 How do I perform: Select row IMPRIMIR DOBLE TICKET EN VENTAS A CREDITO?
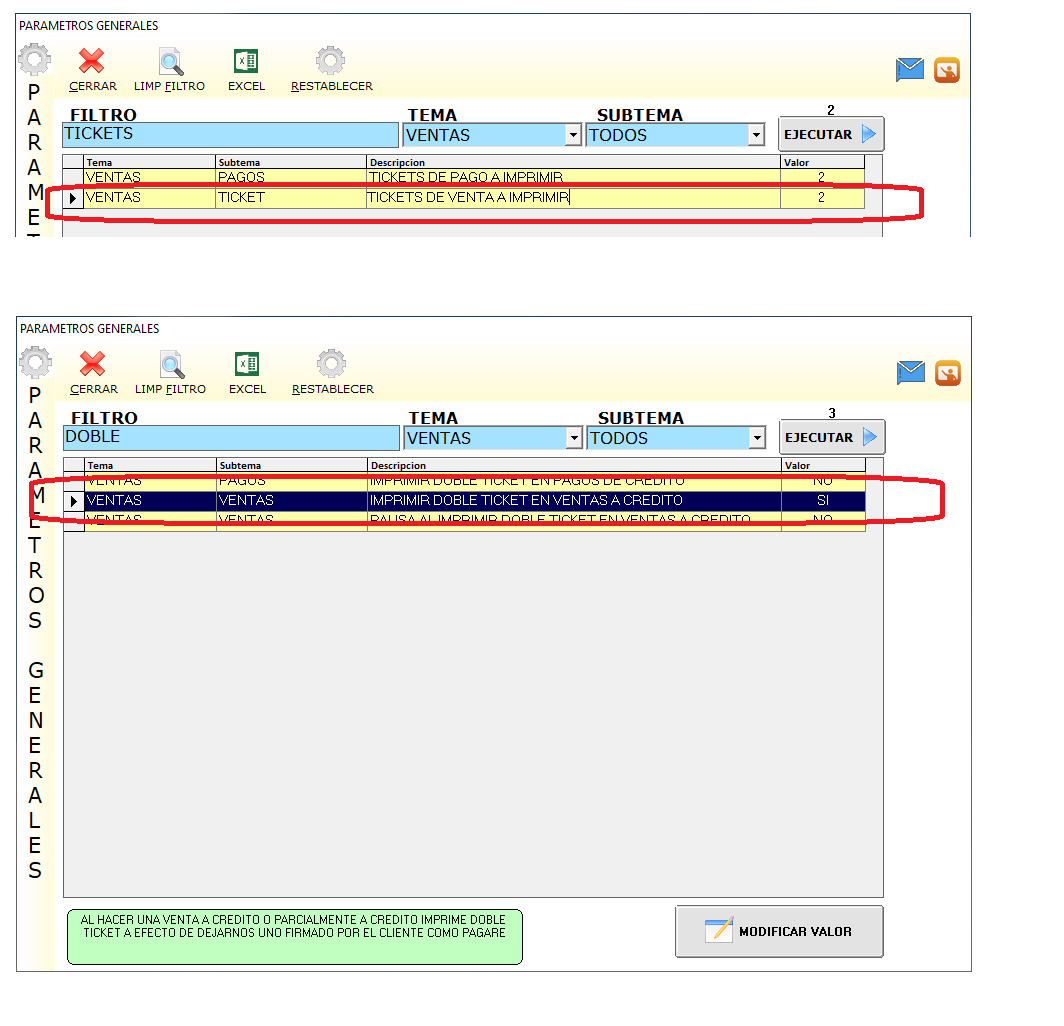[525, 500]
